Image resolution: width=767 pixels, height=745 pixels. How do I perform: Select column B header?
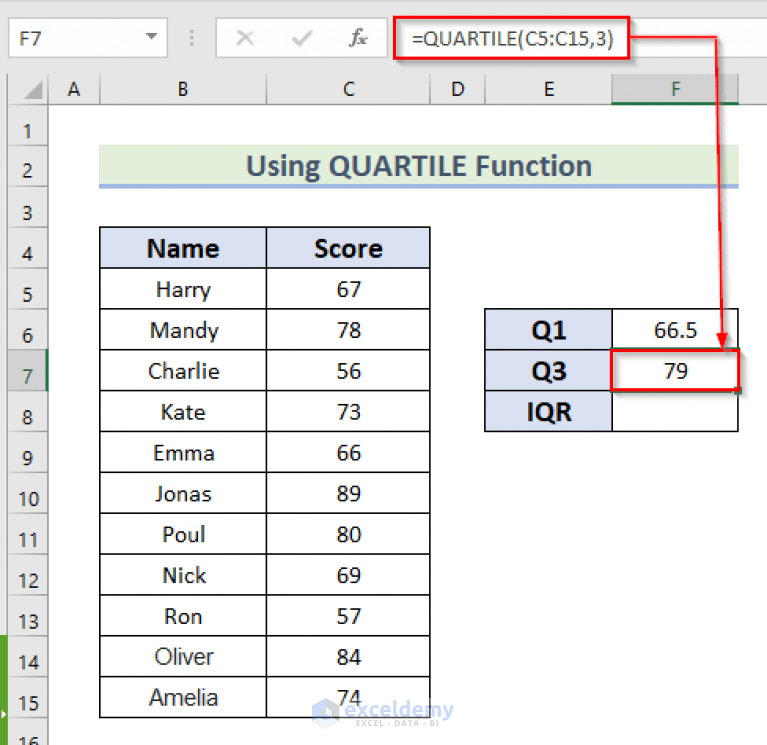[183, 89]
